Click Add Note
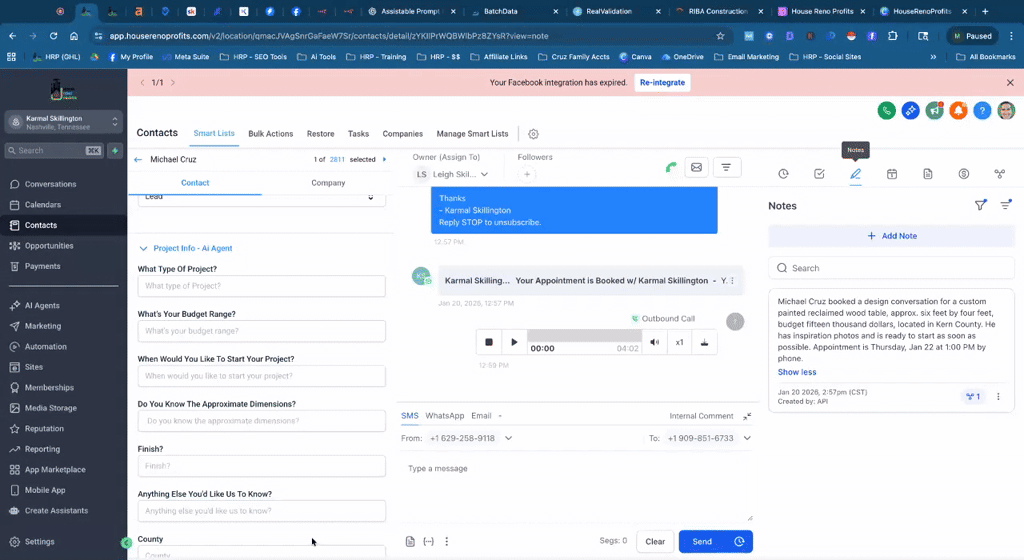This screenshot has height=560, width=1024. click(x=891, y=236)
